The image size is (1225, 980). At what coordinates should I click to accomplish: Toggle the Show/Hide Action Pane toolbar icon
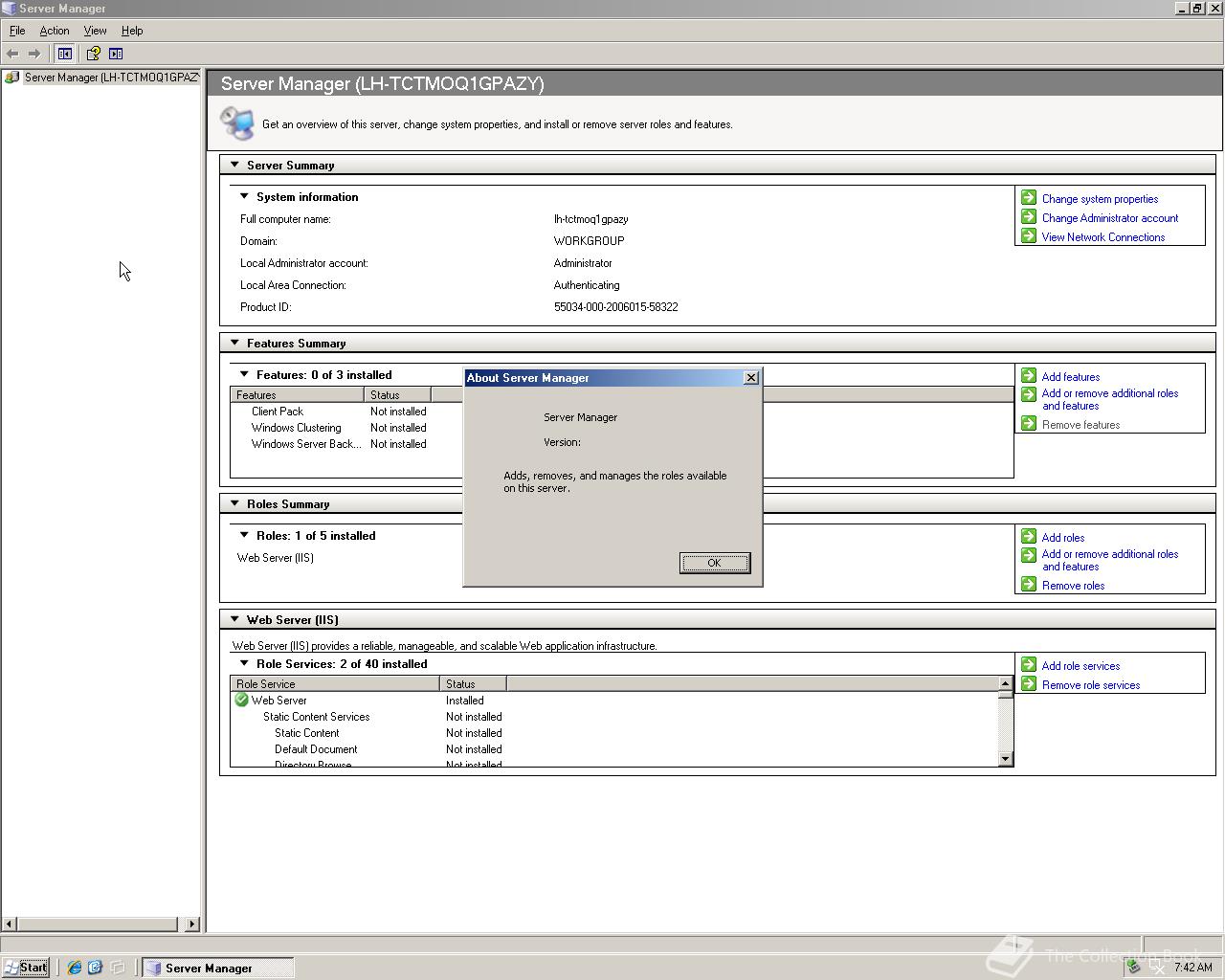click(116, 54)
